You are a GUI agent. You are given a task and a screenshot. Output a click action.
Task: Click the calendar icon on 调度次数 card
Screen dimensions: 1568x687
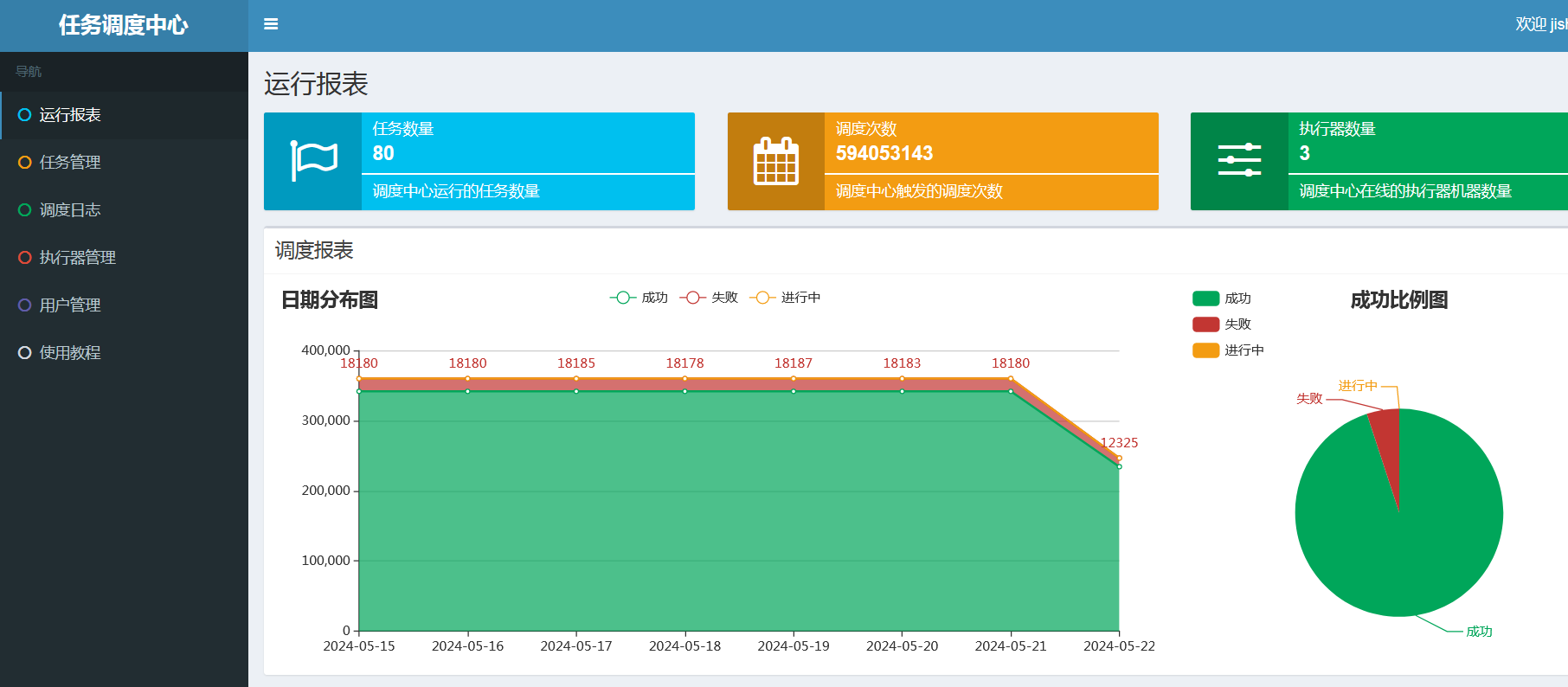776,161
